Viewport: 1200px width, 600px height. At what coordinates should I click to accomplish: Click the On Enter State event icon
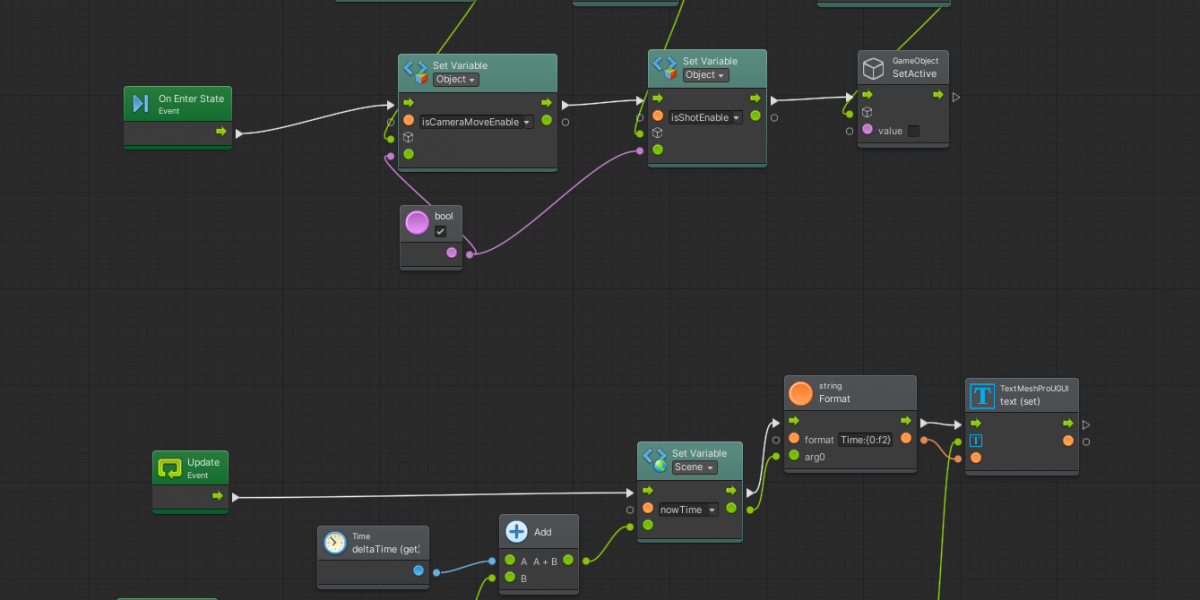tap(141, 104)
